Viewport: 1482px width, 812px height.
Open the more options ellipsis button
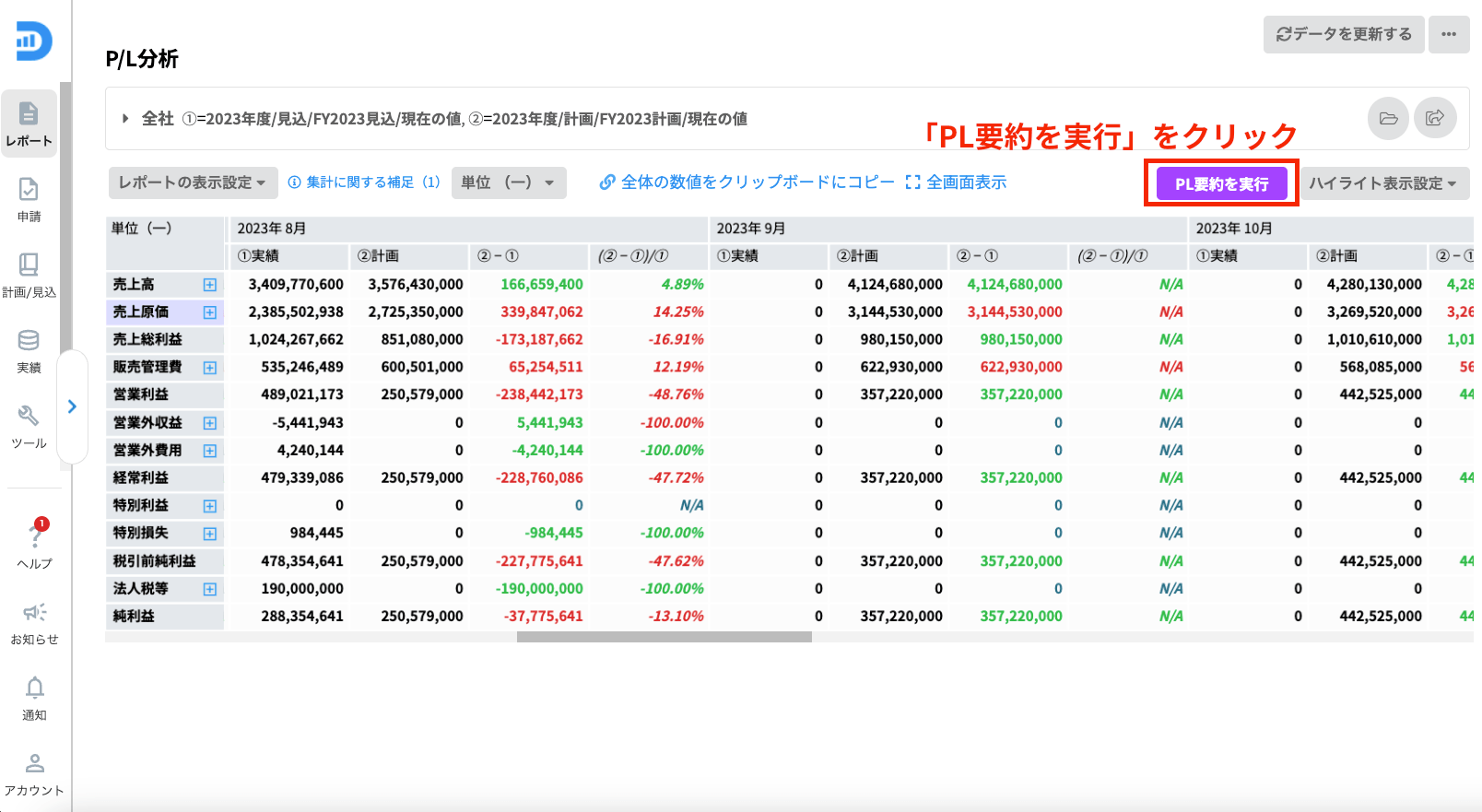tap(1449, 34)
